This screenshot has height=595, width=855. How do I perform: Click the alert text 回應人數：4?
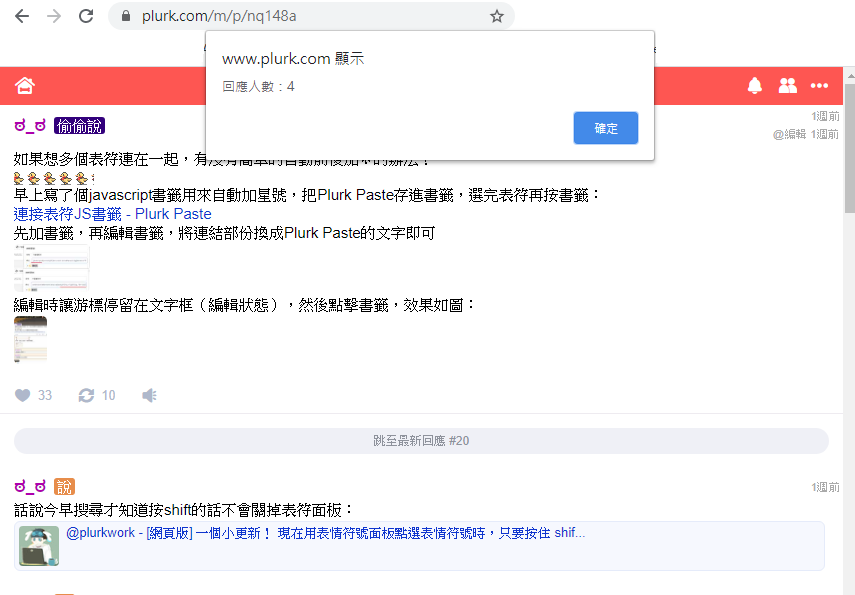[x=258, y=87]
